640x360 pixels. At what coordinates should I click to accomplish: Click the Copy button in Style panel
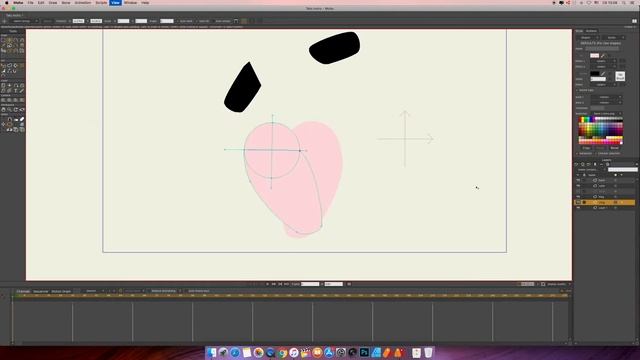587,148
